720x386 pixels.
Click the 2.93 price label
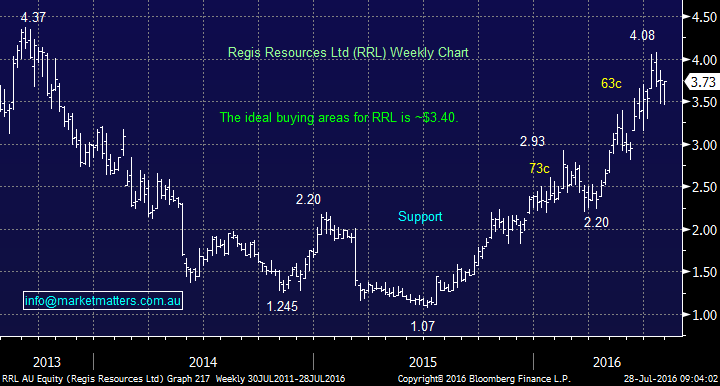532,141
